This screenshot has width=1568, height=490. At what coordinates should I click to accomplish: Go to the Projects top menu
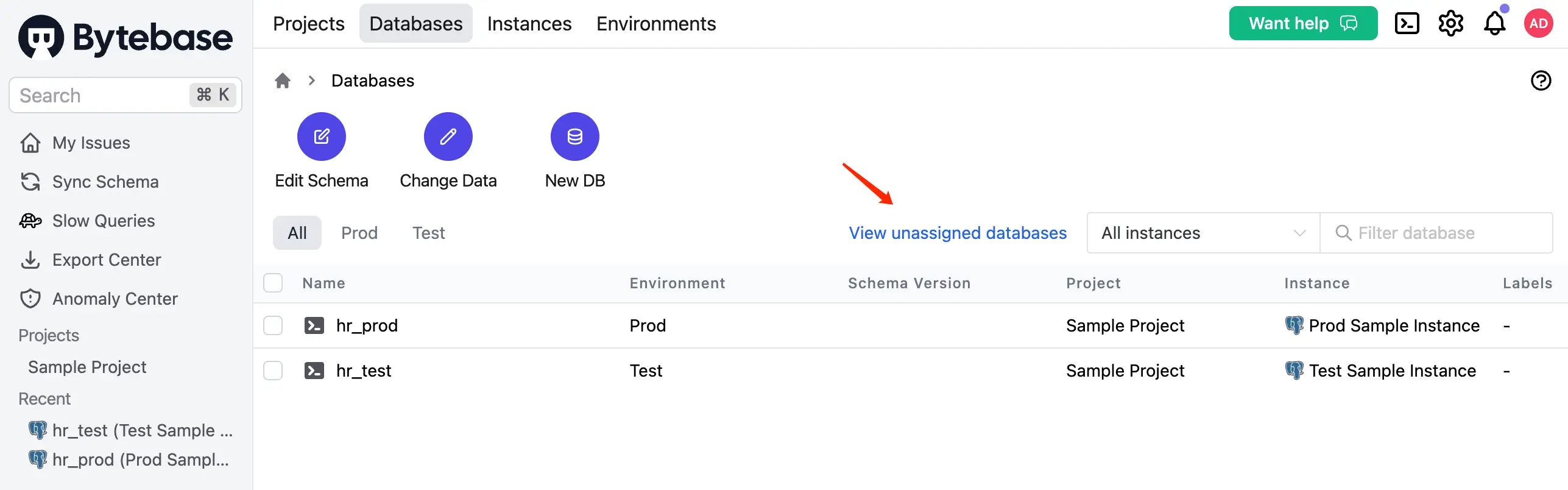tap(309, 24)
